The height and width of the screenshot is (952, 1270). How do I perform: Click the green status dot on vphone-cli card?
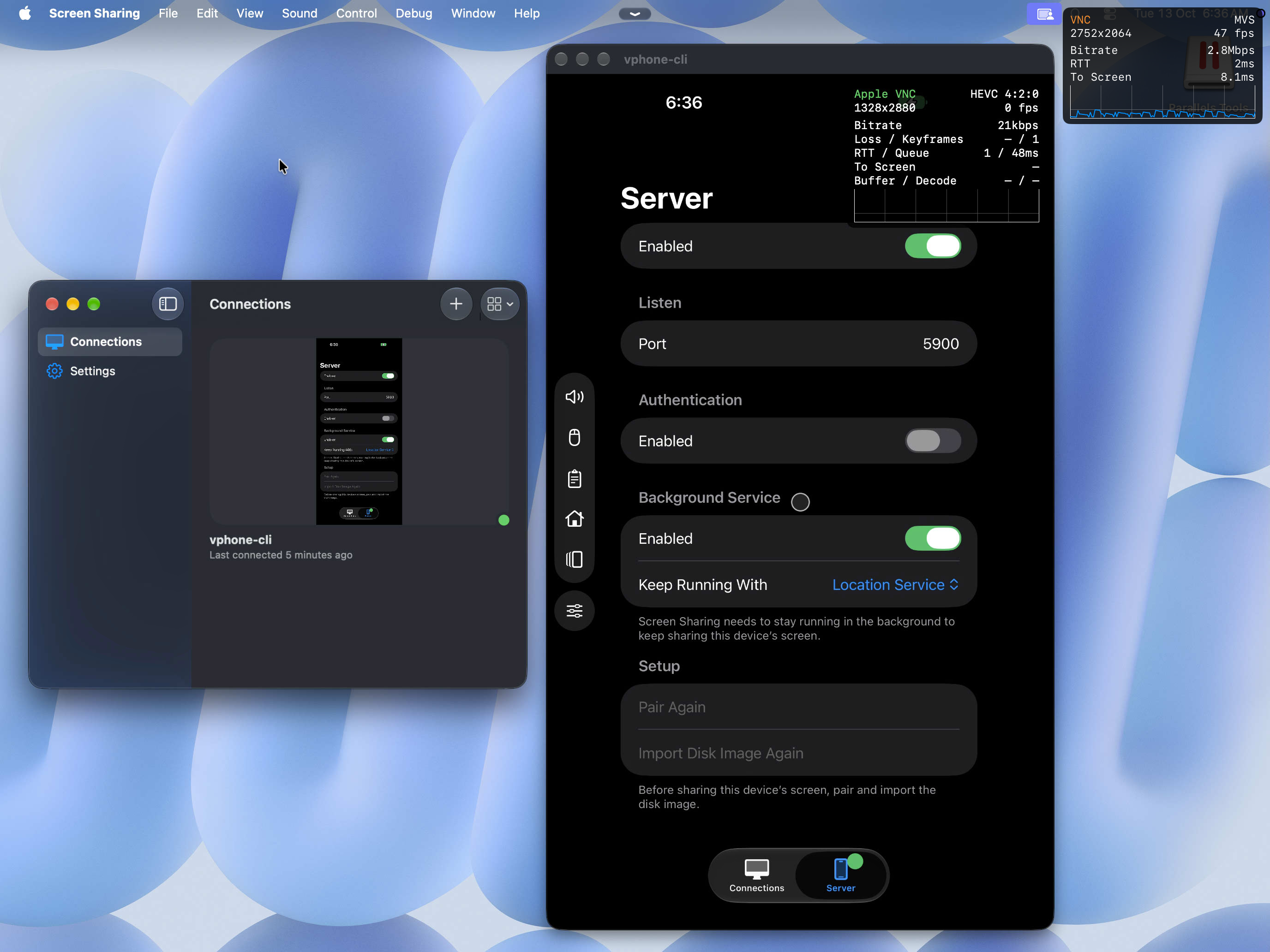503,520
